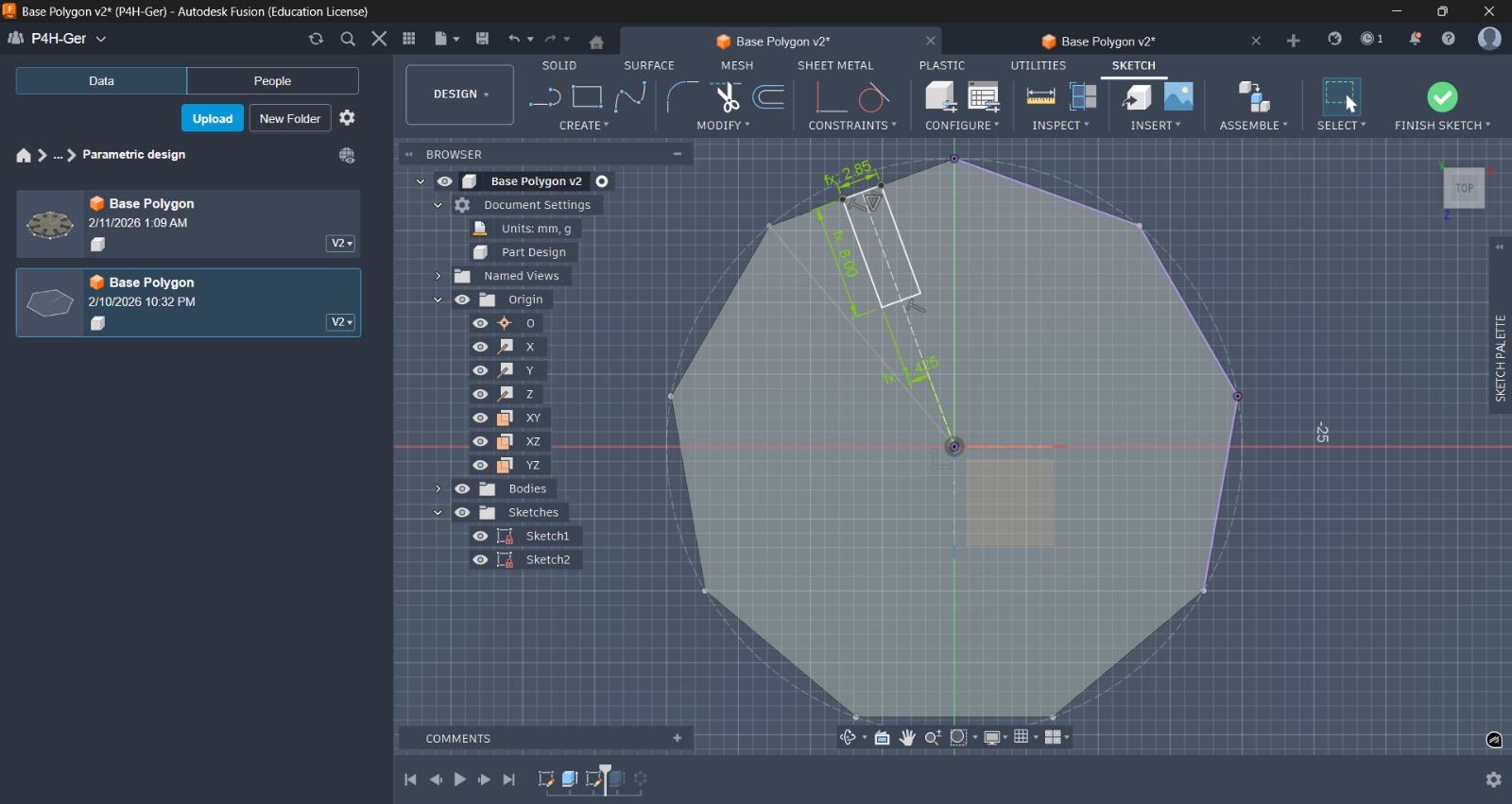The image size is (1512, 804).
Task: Switch to the SURFACE tab
Action: coord(648,65)
